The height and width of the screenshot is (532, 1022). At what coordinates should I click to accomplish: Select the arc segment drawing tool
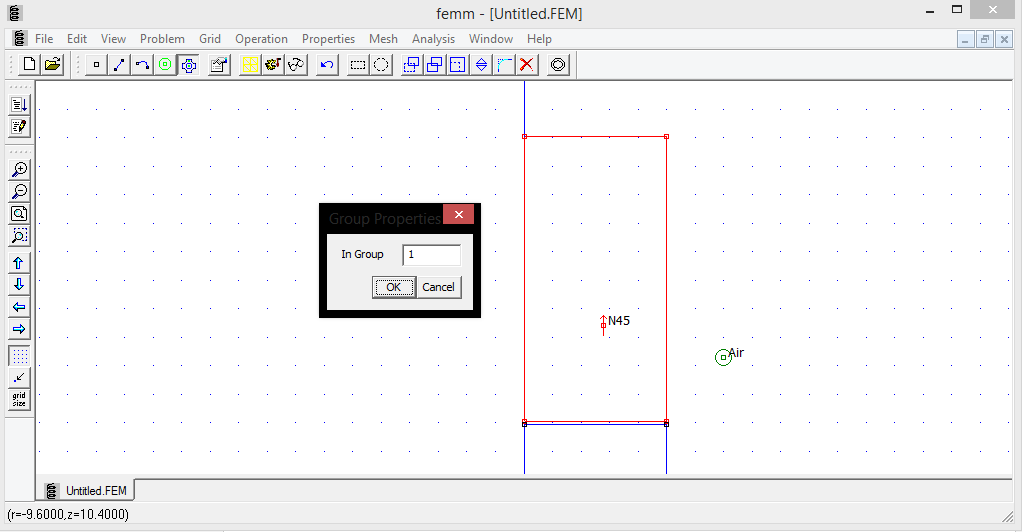click(142, 65)
